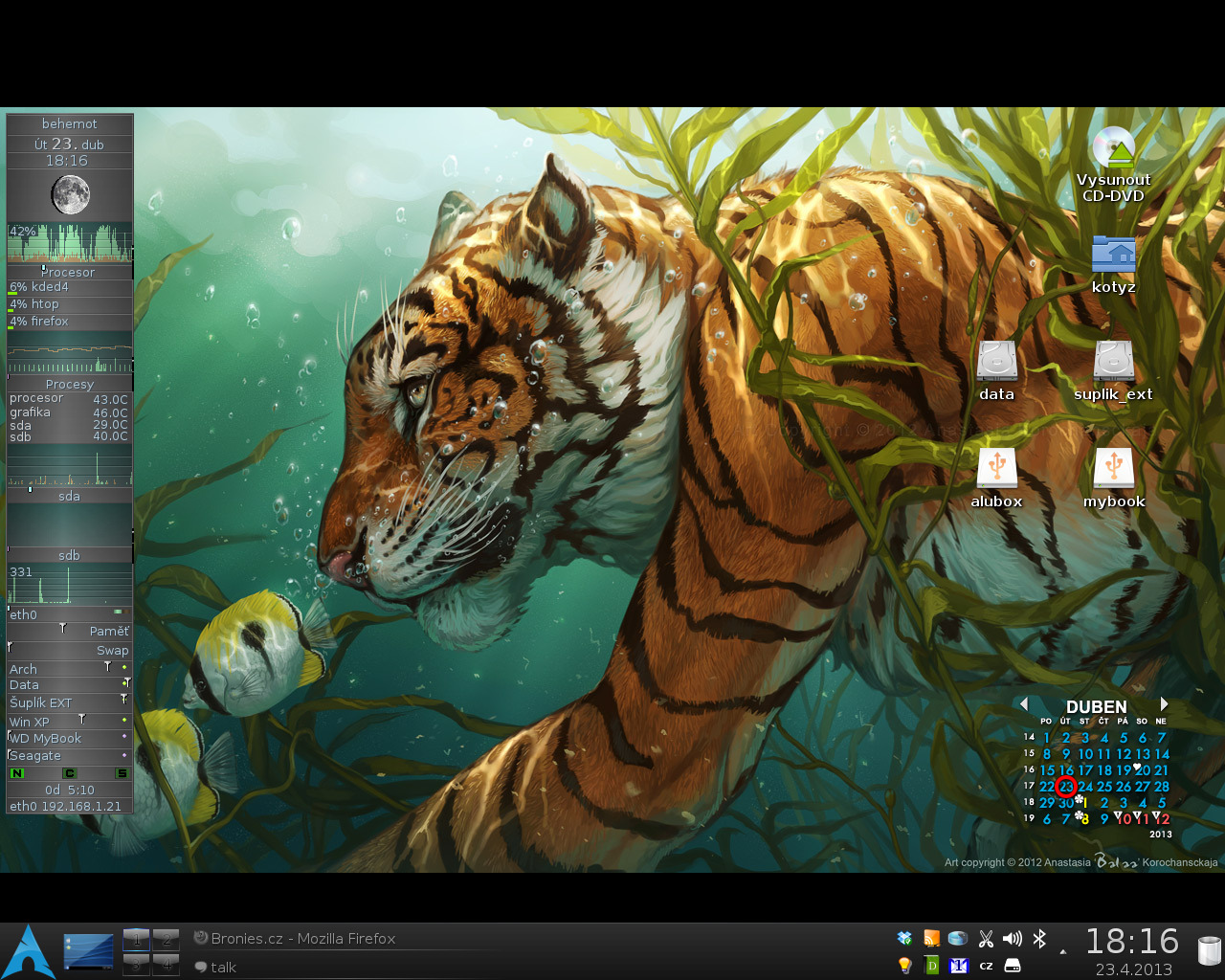The height and width of the screenshot is (980, 1225).
Task: Click the Paměť memory meter
Action: tap(70, 632)
